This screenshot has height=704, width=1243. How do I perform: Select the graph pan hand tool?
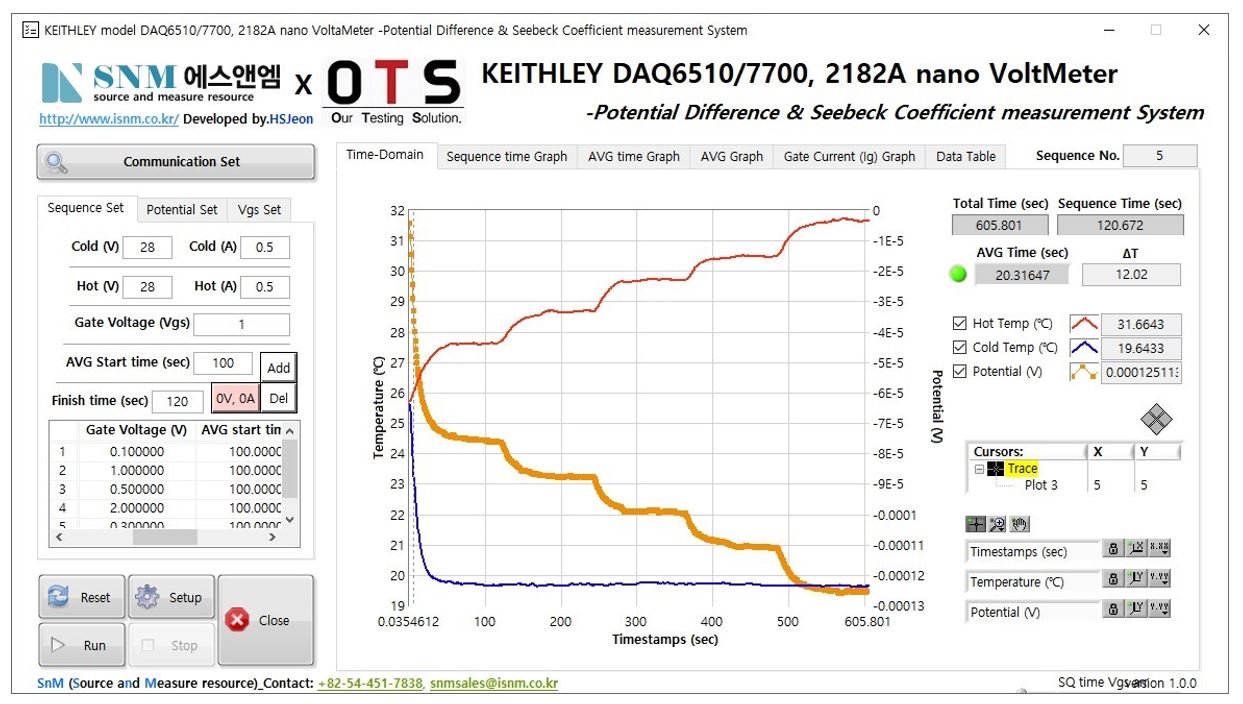pyautogui.click(x=1019, y=524)
